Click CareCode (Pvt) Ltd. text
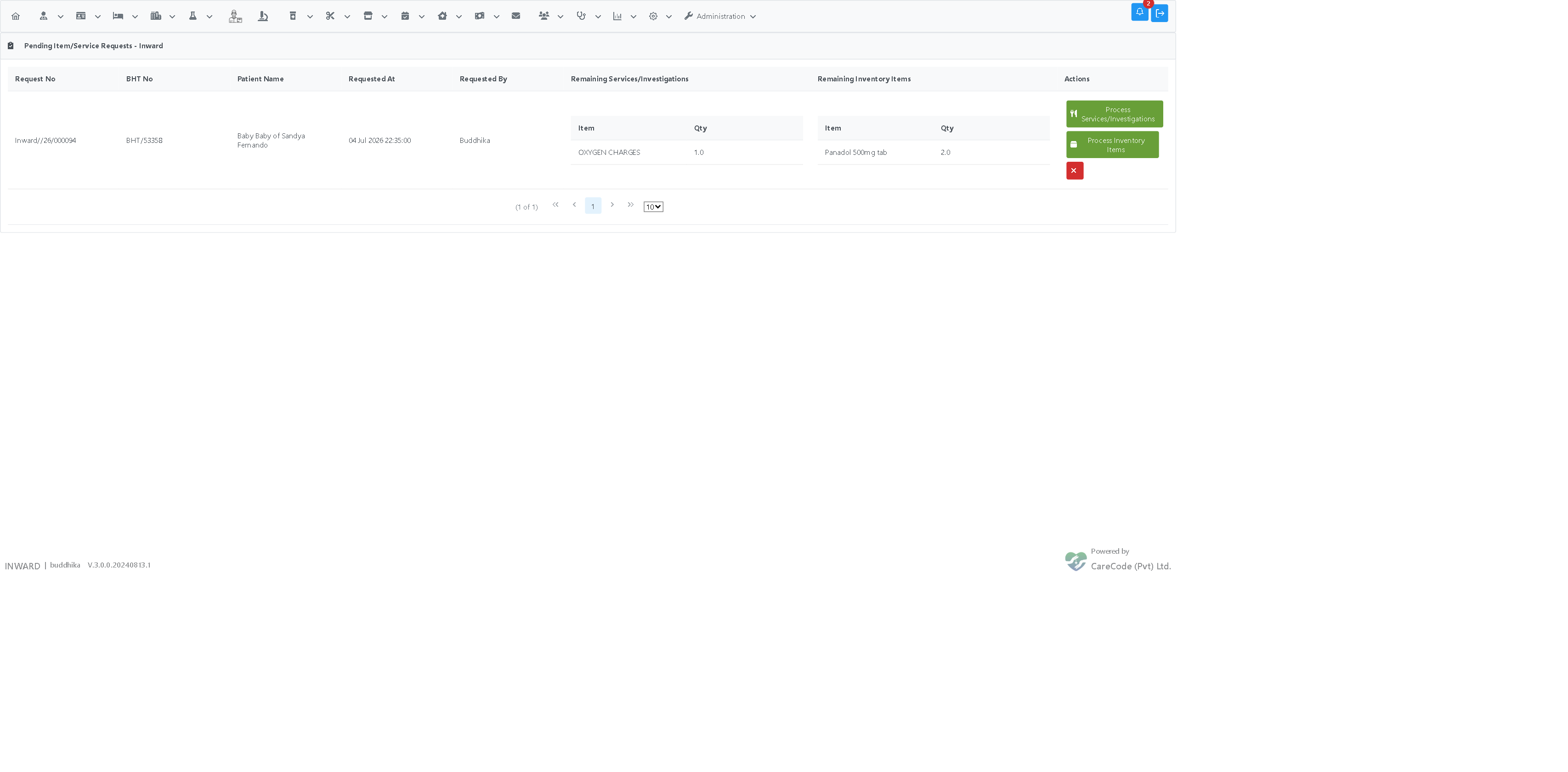Viewport: 1568px width, 772px height. click(1130, 566)
